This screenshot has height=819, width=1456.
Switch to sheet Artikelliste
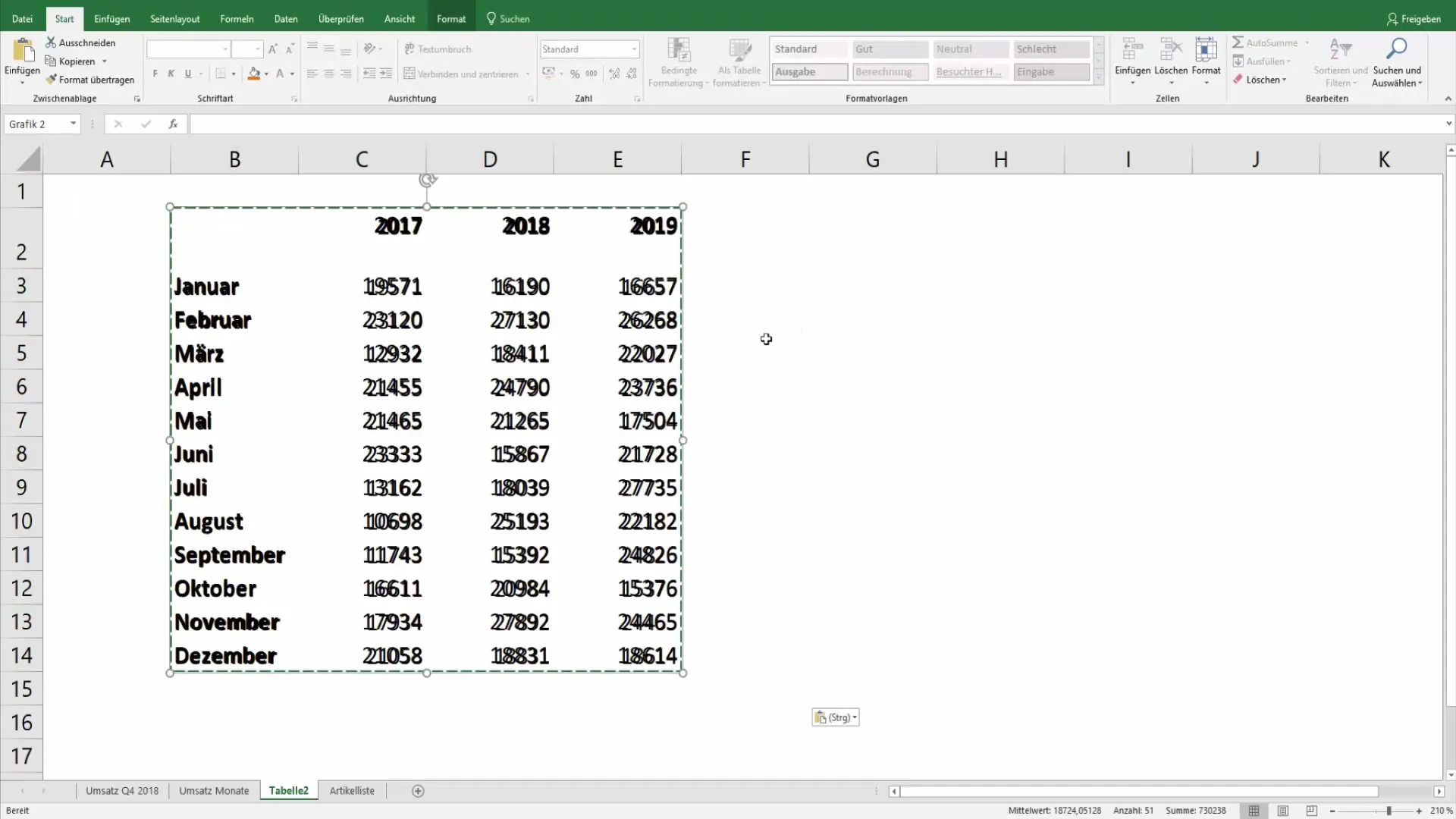(x=352, y=790)
